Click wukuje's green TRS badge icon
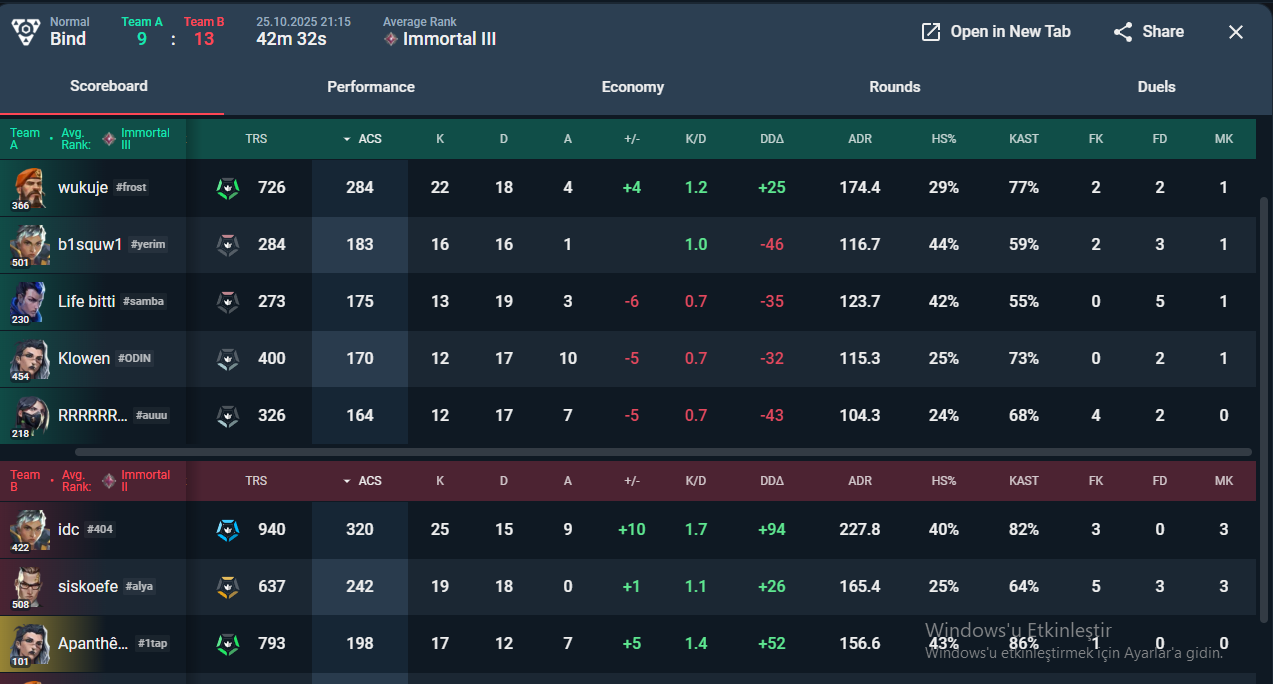This screenshot has height=684, width=1273. [x=228, y=187]
